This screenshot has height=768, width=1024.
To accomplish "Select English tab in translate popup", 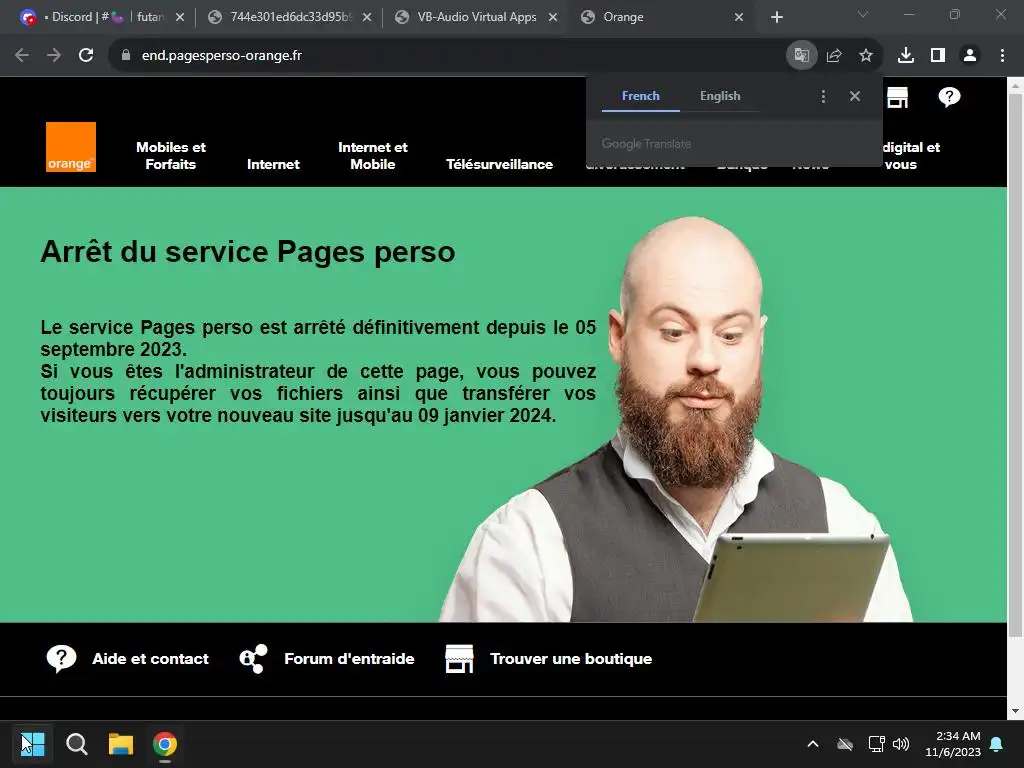I will click(720, 96).
